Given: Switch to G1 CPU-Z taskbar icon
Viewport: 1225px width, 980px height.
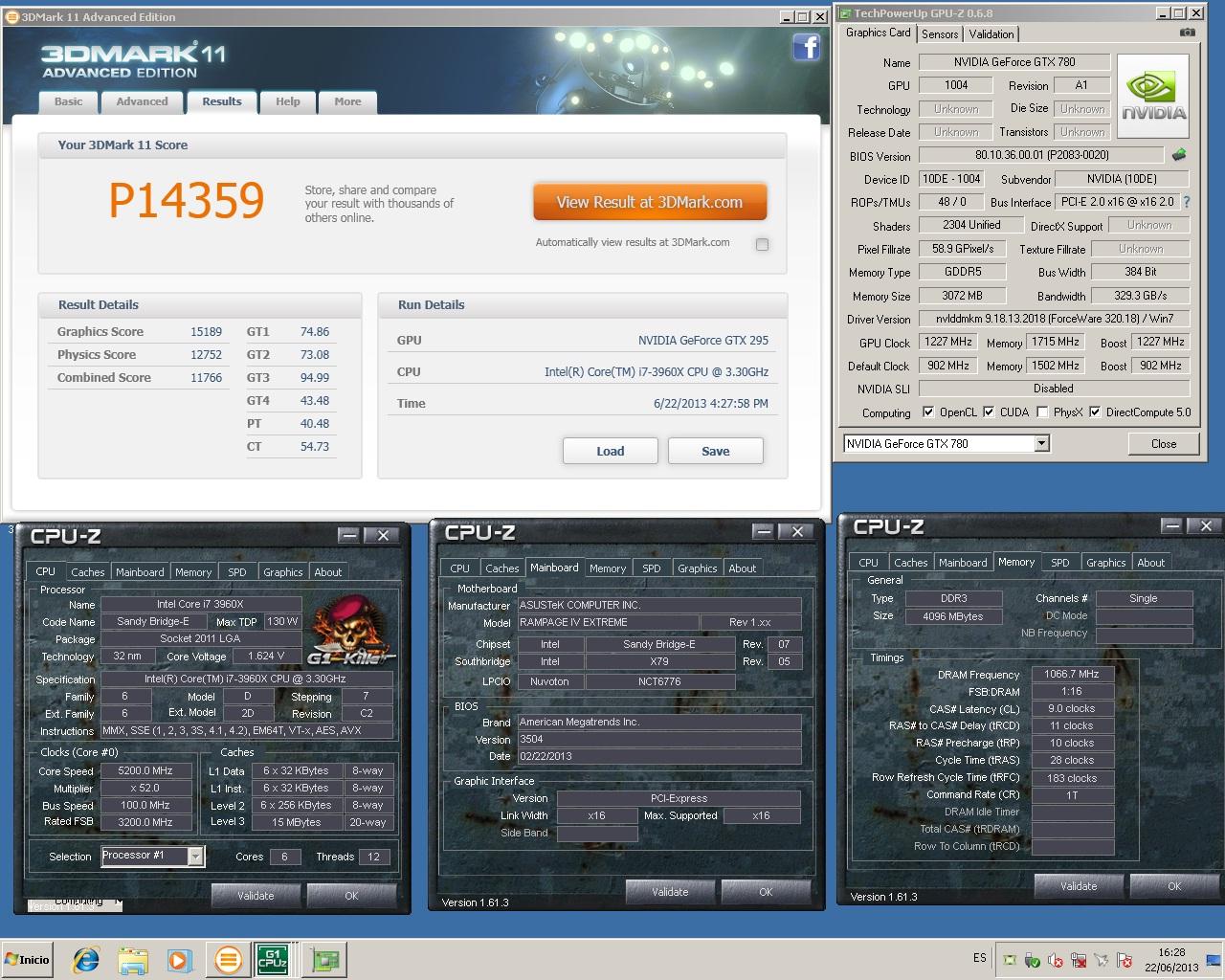Looking at the screenshot, I should [273, 959].
